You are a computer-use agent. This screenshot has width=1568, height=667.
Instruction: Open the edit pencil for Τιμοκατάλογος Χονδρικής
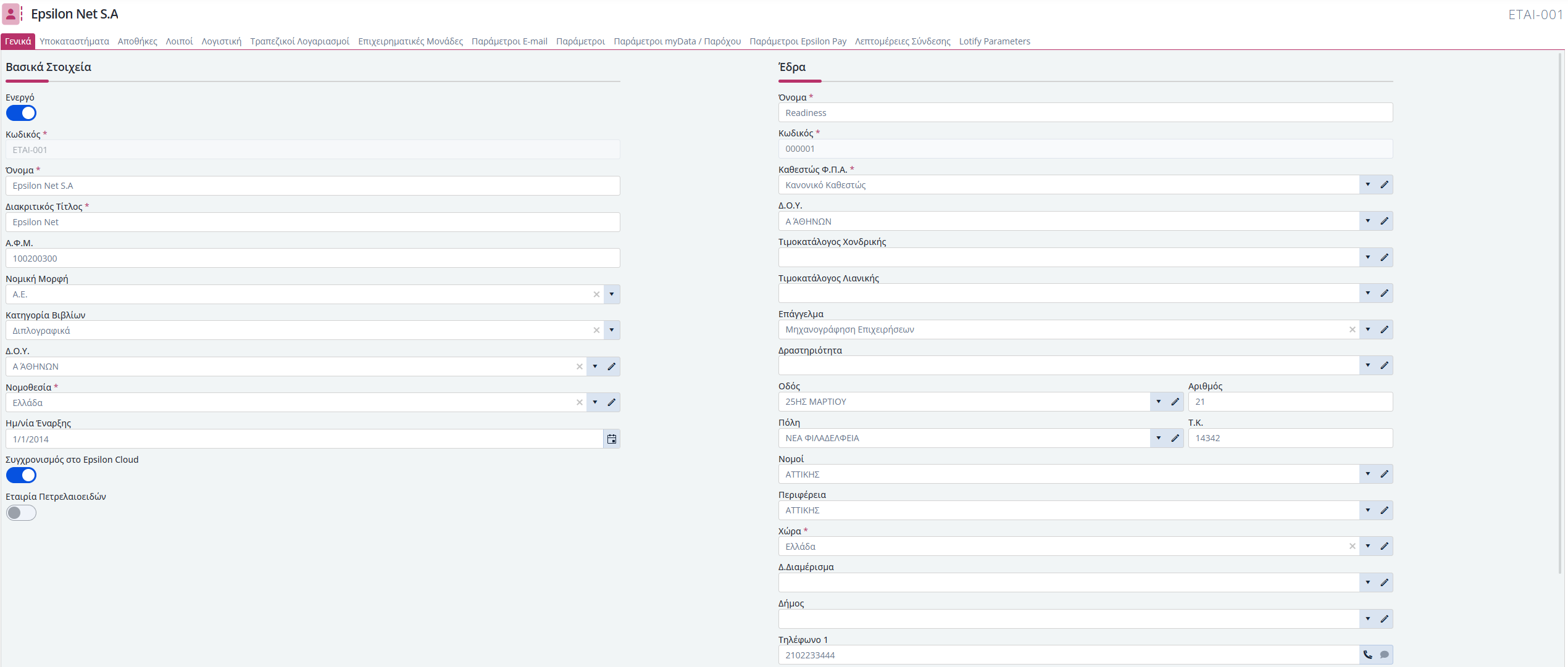point(1385,257)
